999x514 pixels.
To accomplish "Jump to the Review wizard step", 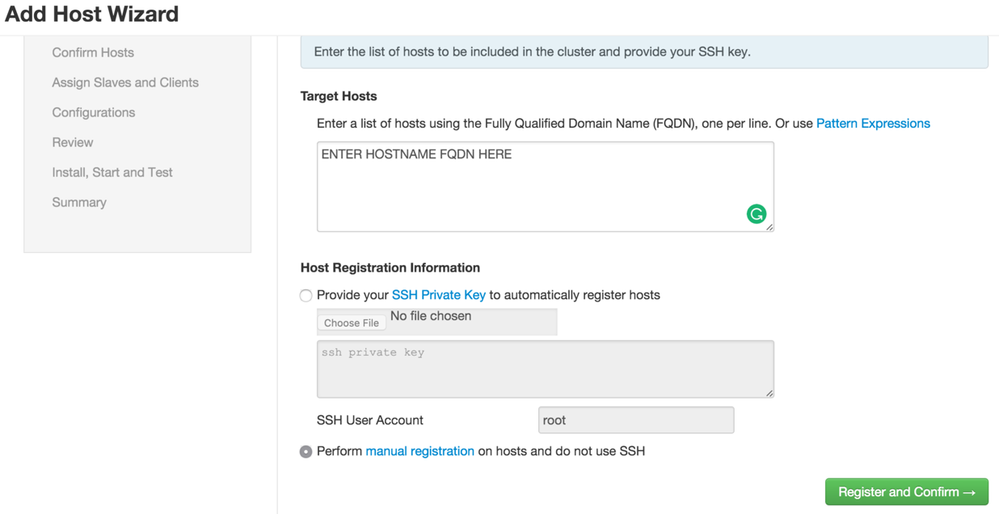I will pyautogui.click(x=73, y=142).
